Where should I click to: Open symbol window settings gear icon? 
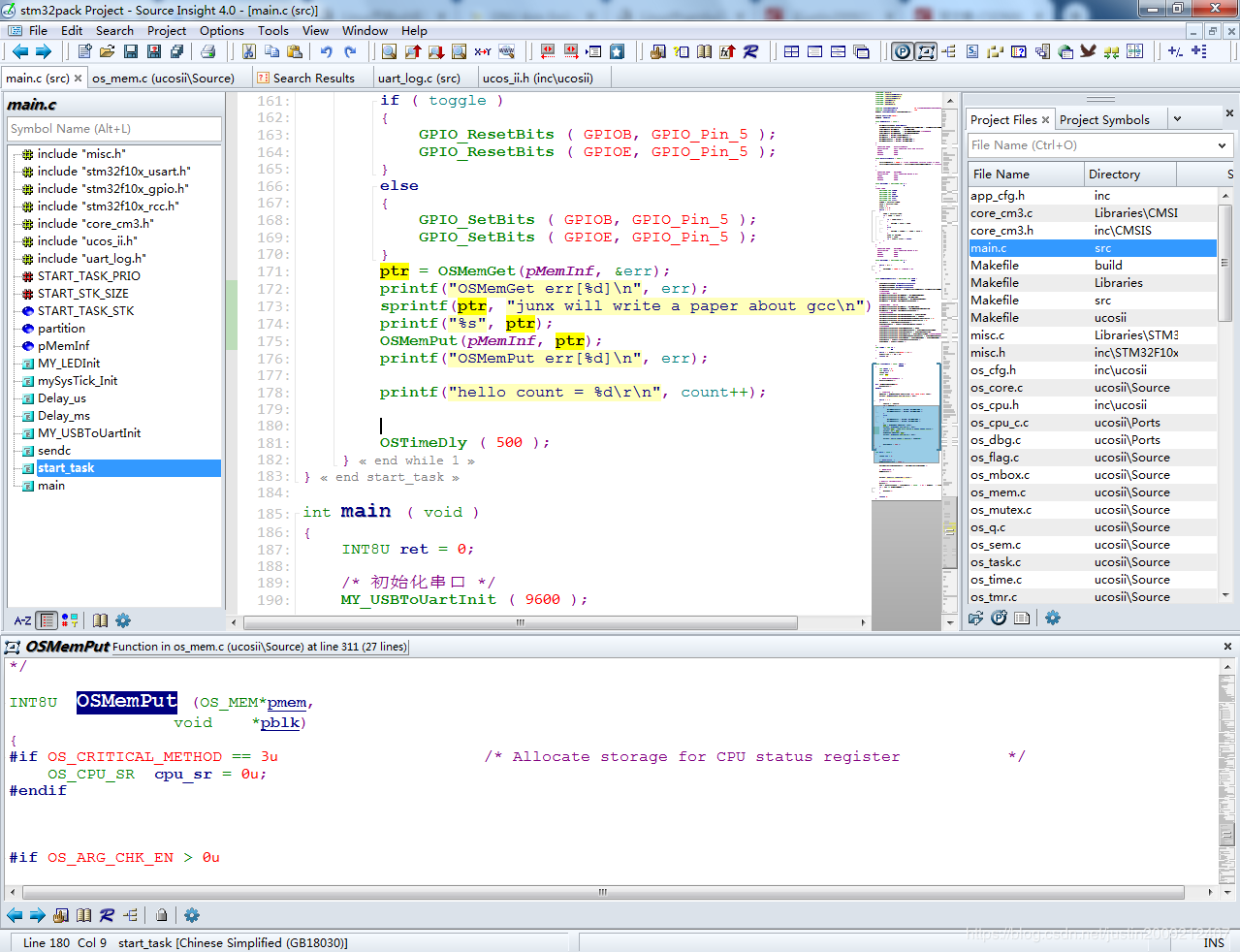click(x=123, y=620)
